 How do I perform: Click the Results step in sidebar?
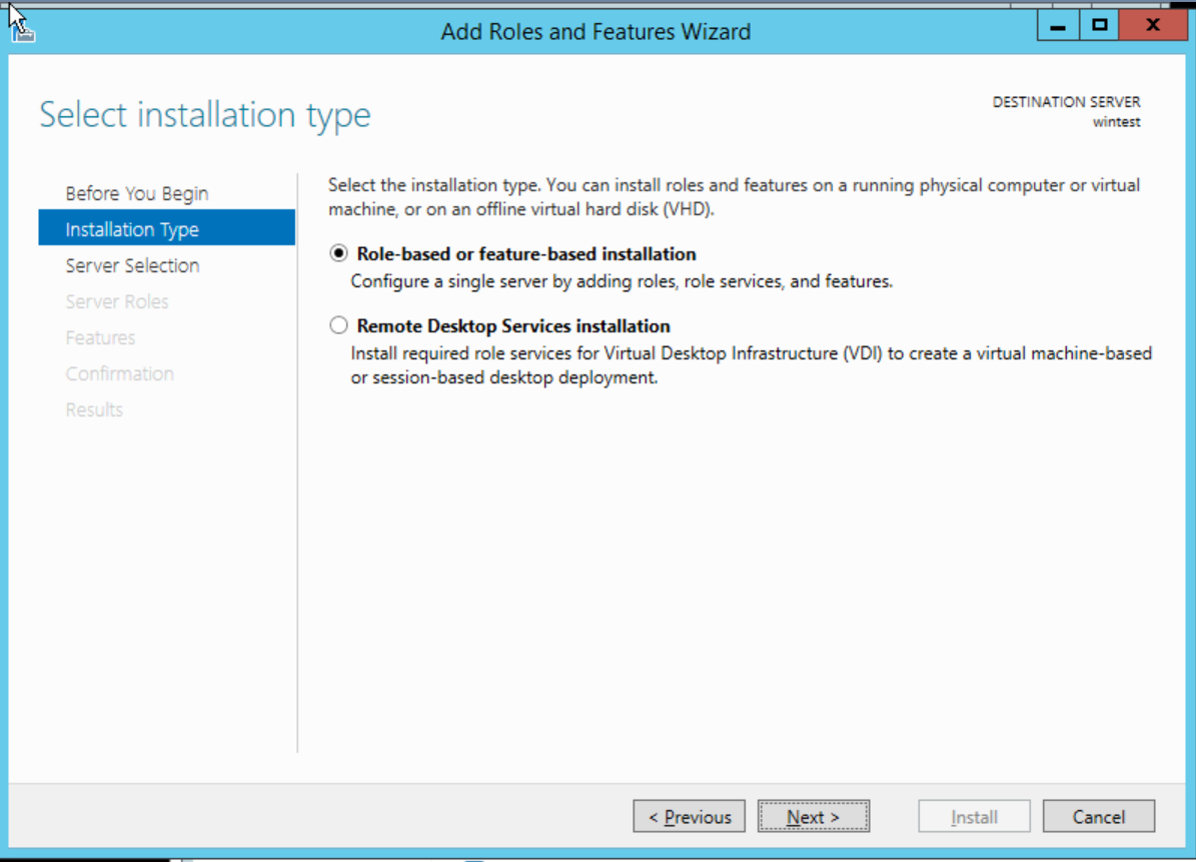[94, 410]
